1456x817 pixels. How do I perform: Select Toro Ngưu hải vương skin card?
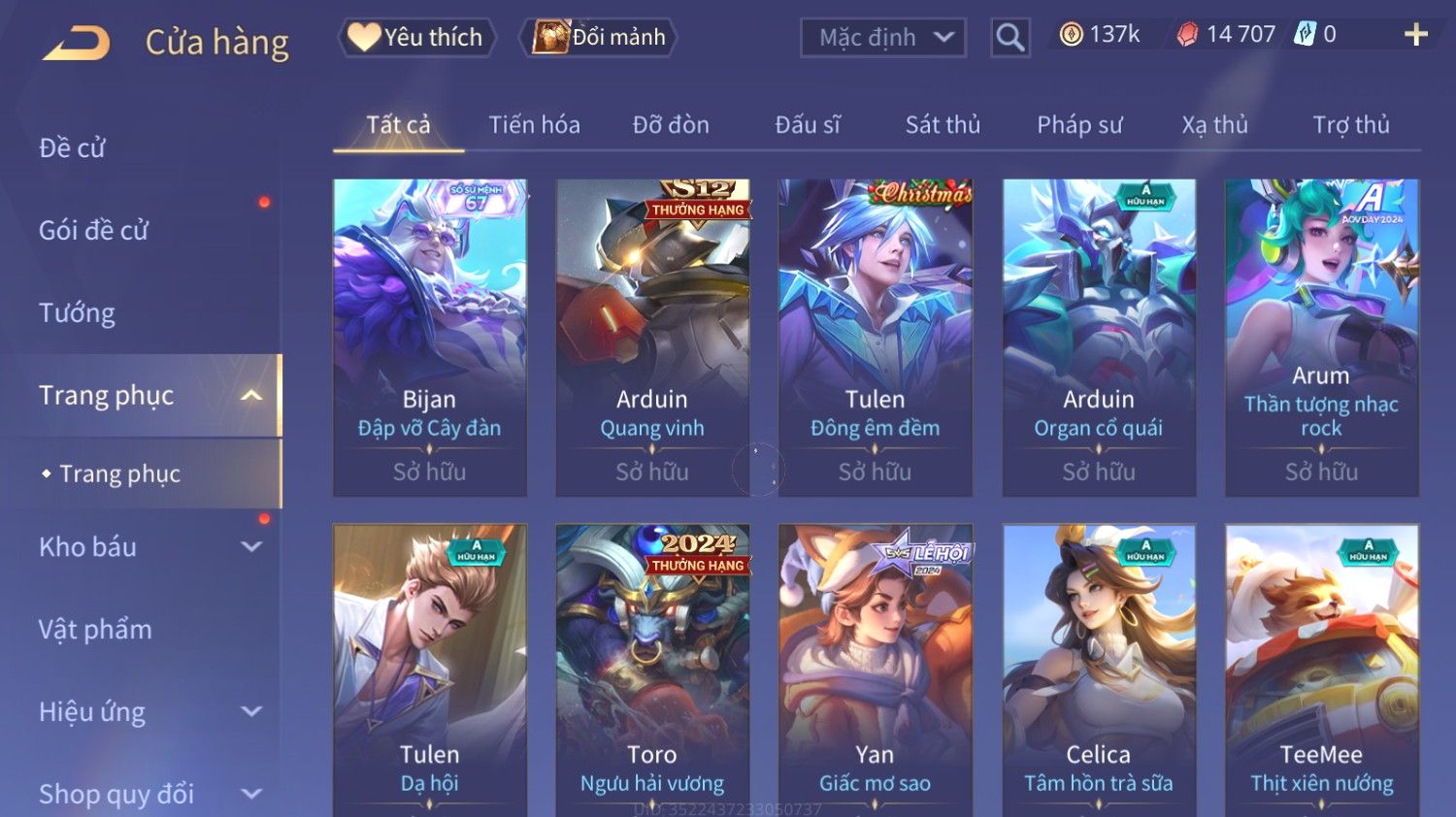(x=652, y=670)
